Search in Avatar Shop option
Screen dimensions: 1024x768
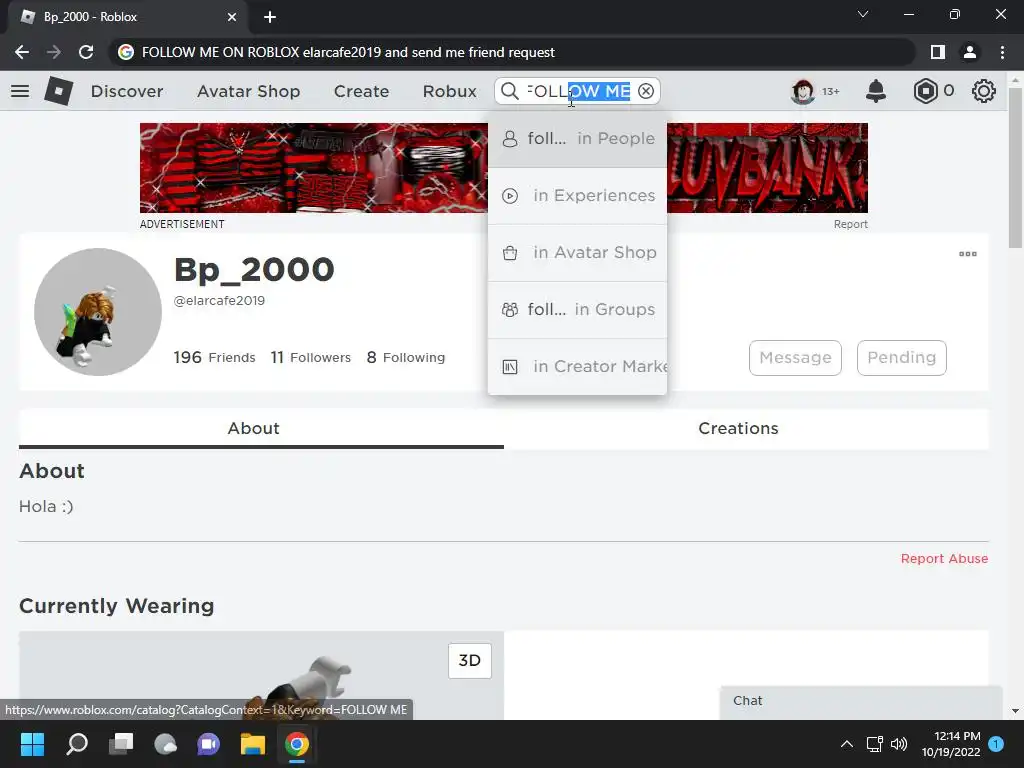pos(577,252)
